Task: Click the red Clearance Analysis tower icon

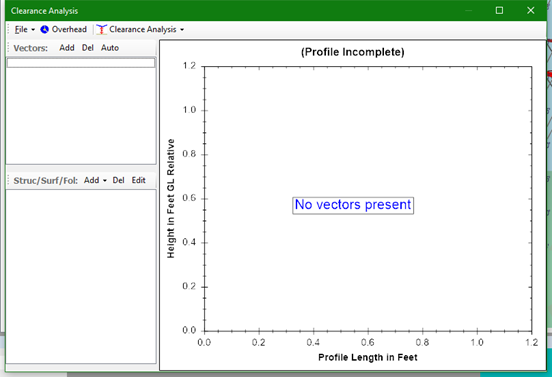Action: coord(101,30)
